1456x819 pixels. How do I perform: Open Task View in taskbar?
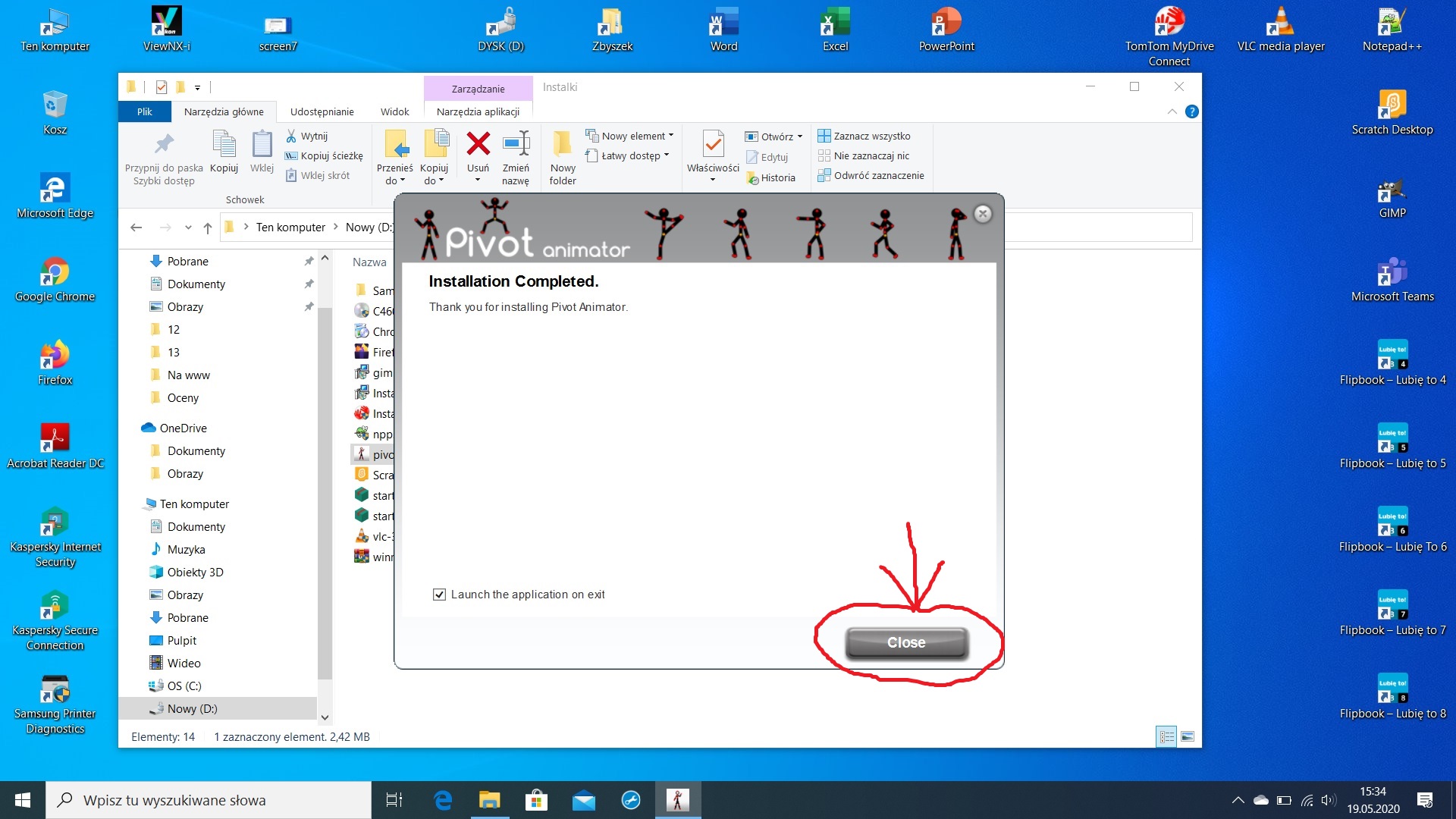[394, 800]
